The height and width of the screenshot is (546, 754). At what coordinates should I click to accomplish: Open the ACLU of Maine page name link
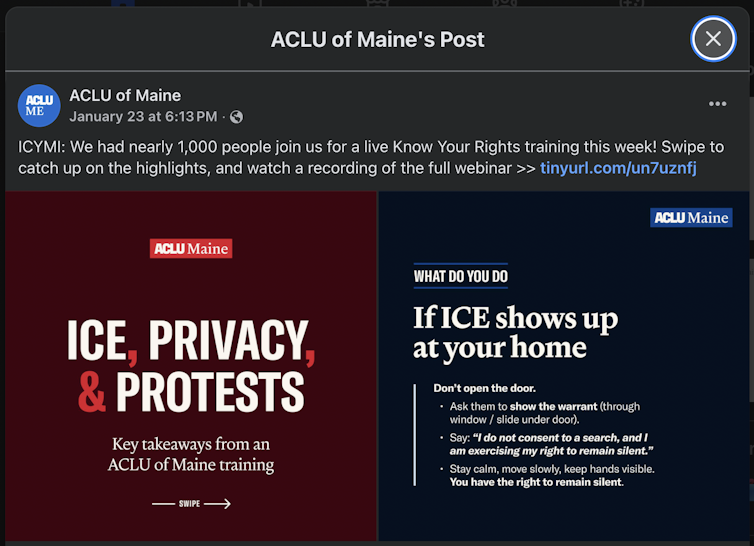click(x=125, y=96)
